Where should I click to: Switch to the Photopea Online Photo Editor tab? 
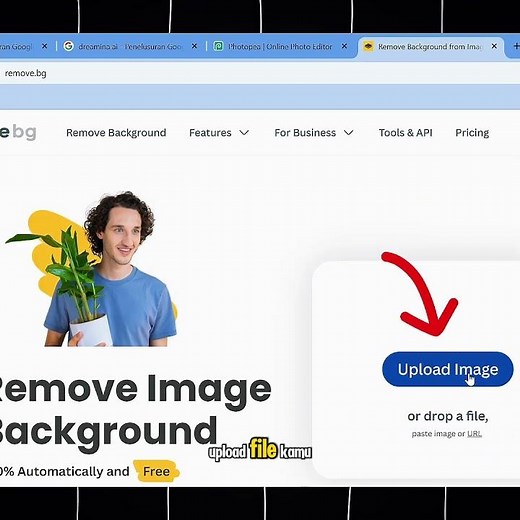280,46
